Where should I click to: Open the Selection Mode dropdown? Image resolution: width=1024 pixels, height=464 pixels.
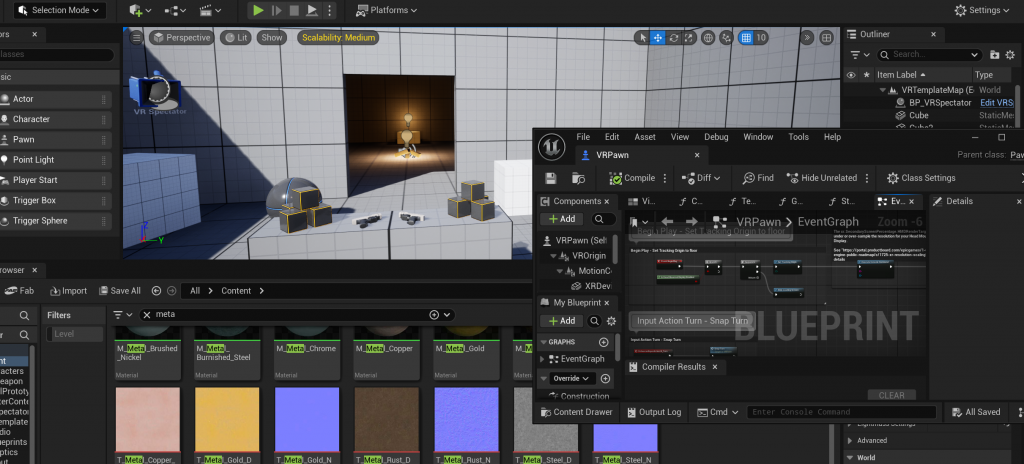(x=59, y=10)
